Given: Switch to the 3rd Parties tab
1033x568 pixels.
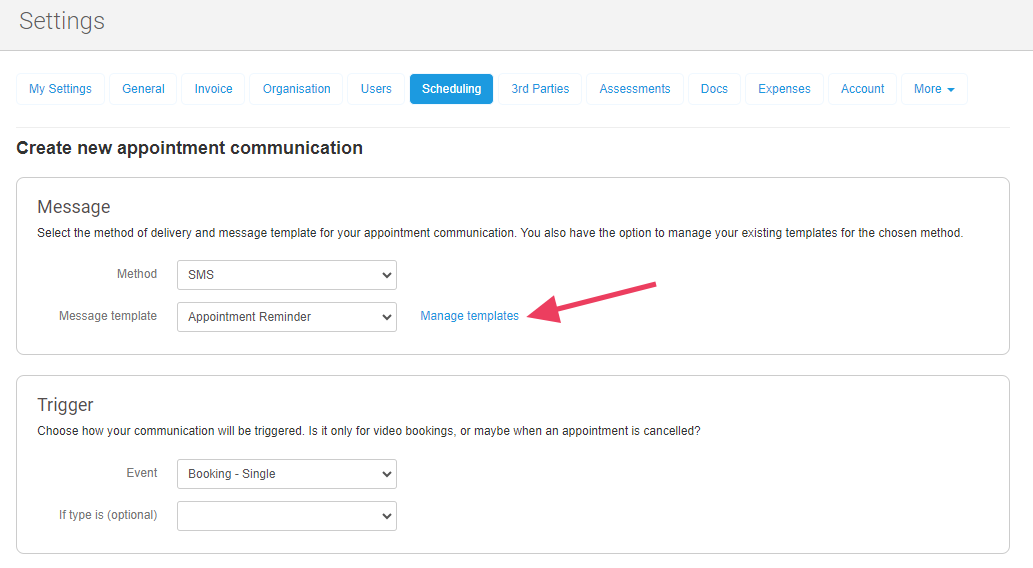Looking at the screenshot, I should [540, 89].
